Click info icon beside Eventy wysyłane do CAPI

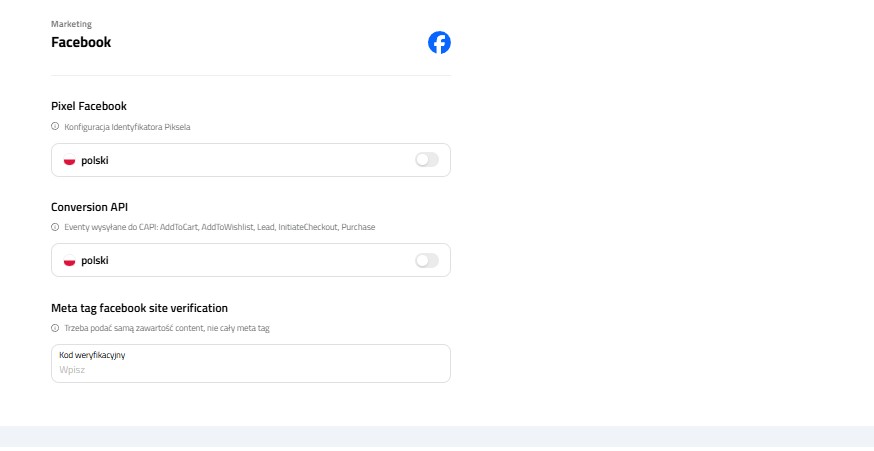(55, 228)
